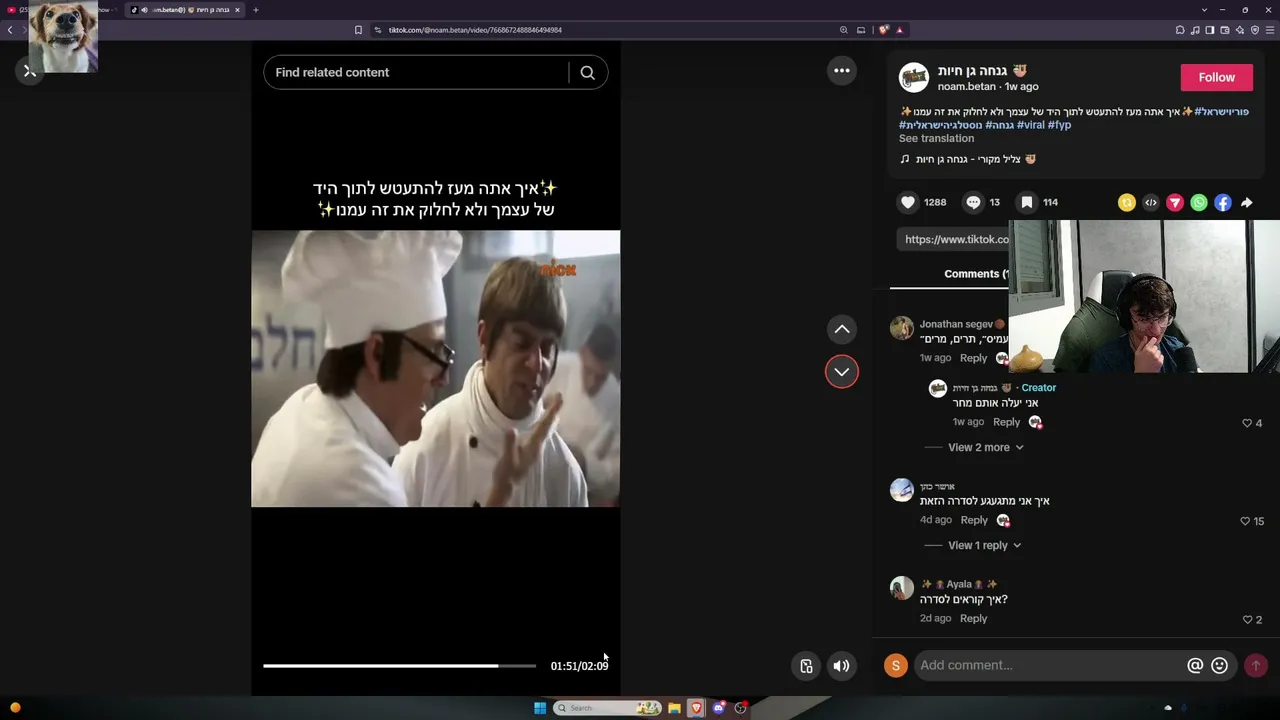Open the Brave browser taskbar icon
This screenshot has width=1280, height=720.
pyautogui.click(x=696, y=708)
